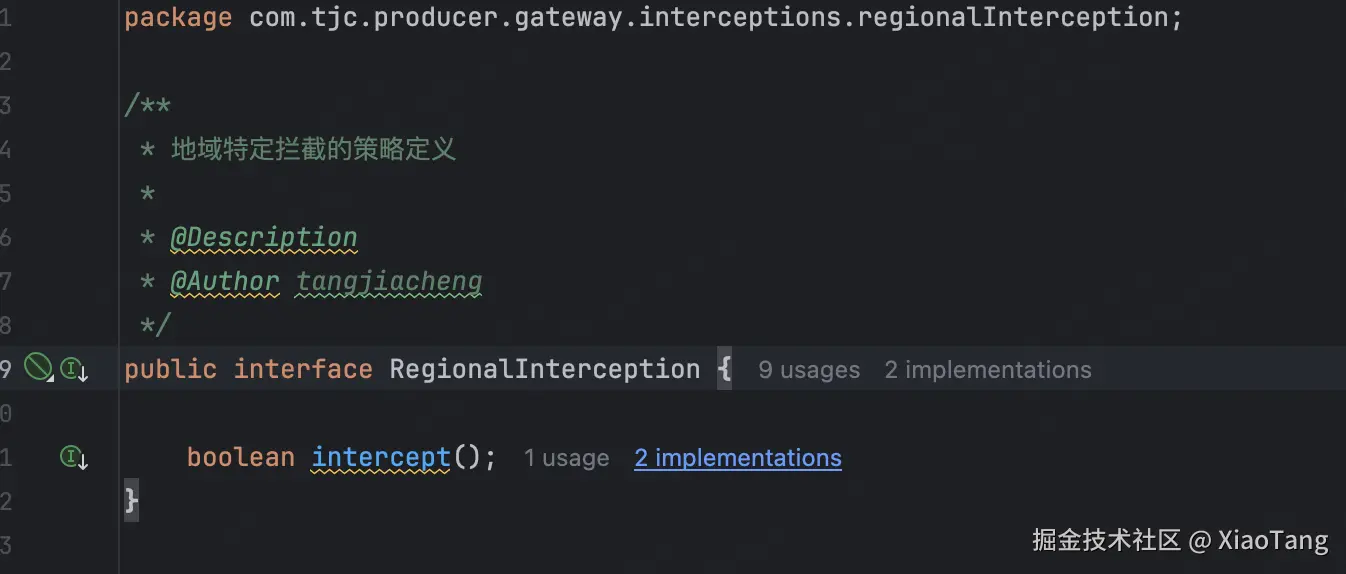
Task: Click the author name tangjiacheng
Action: pyautogui.click(x=389, y=282)
